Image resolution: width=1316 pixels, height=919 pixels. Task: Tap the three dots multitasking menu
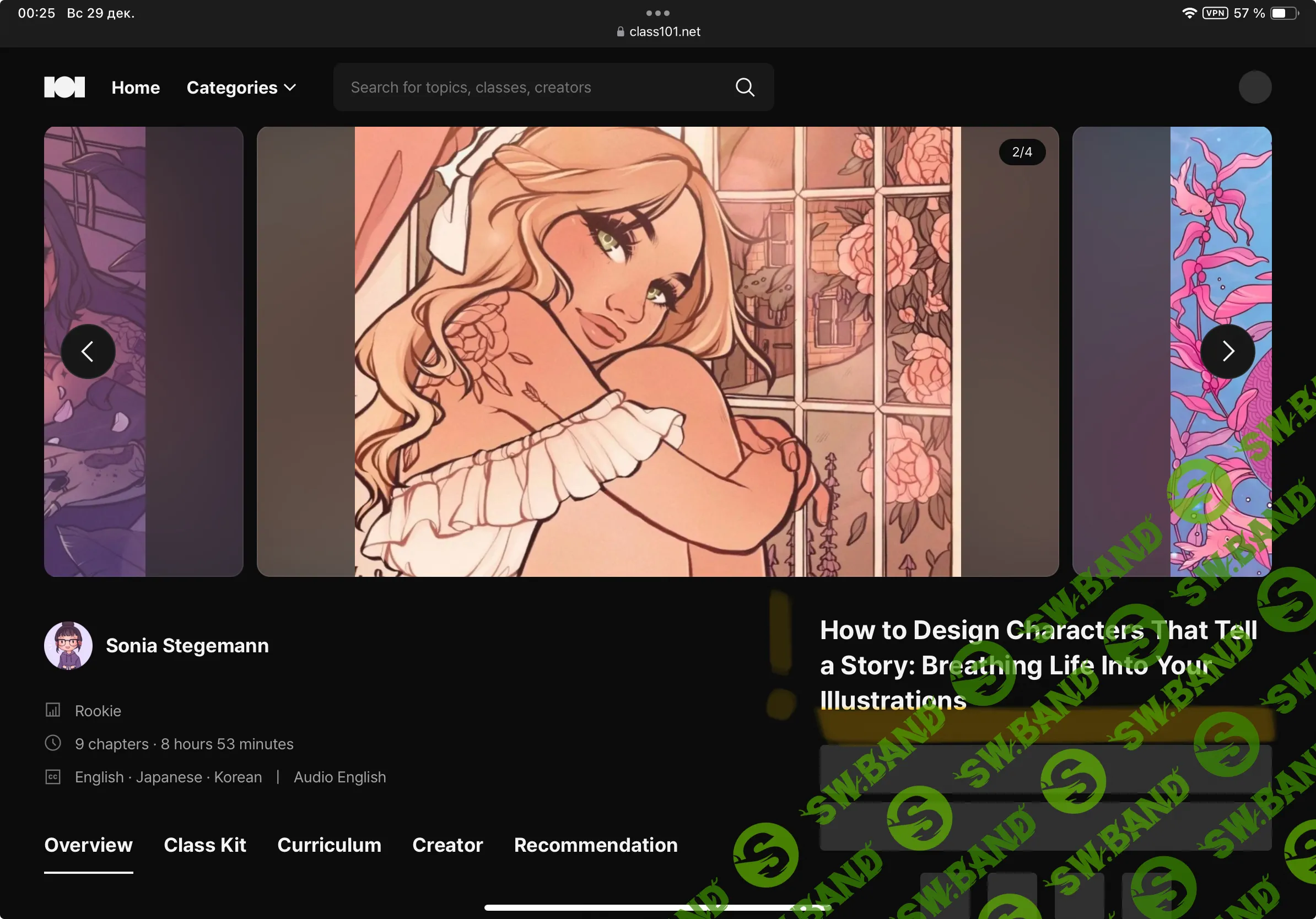pyautogui.click(x=657, y=13)
